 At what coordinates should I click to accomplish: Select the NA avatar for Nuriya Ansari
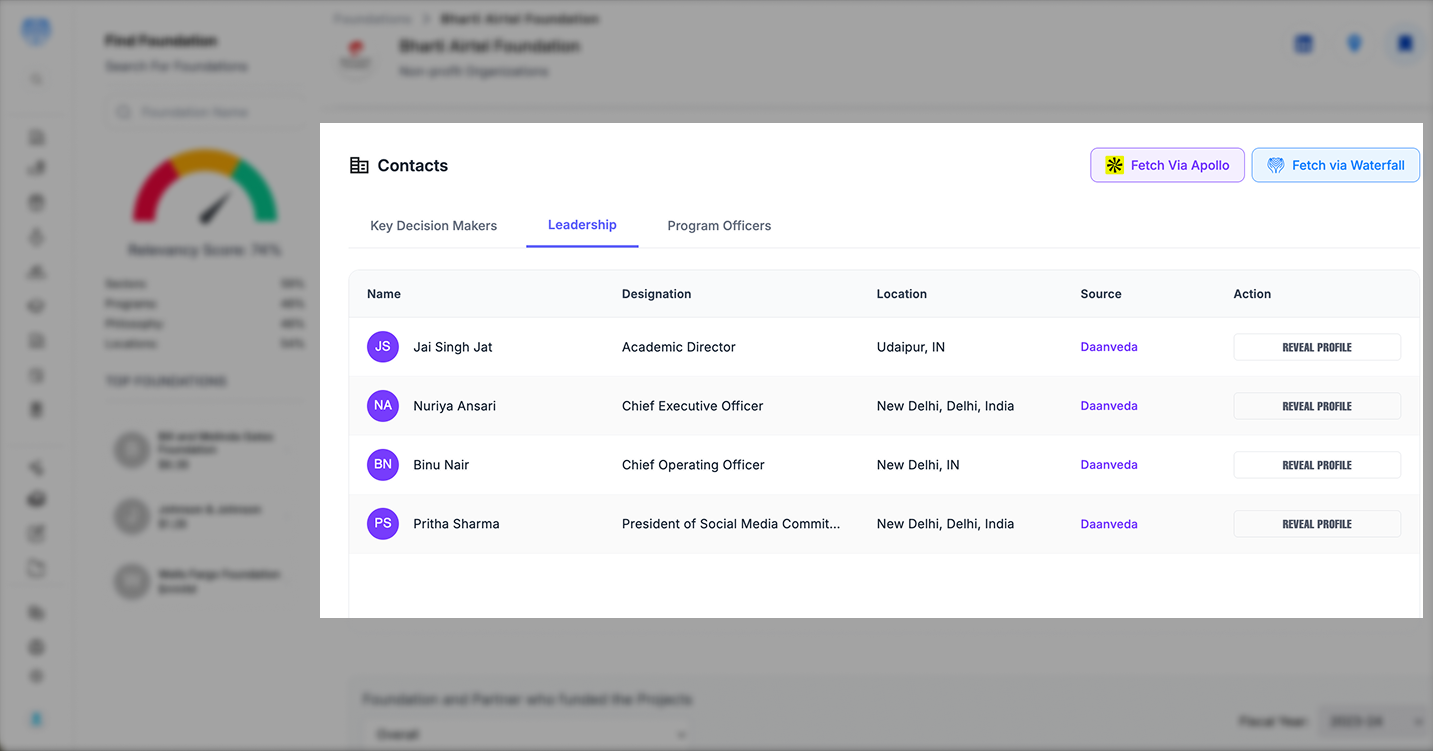[x=383, y=406]
